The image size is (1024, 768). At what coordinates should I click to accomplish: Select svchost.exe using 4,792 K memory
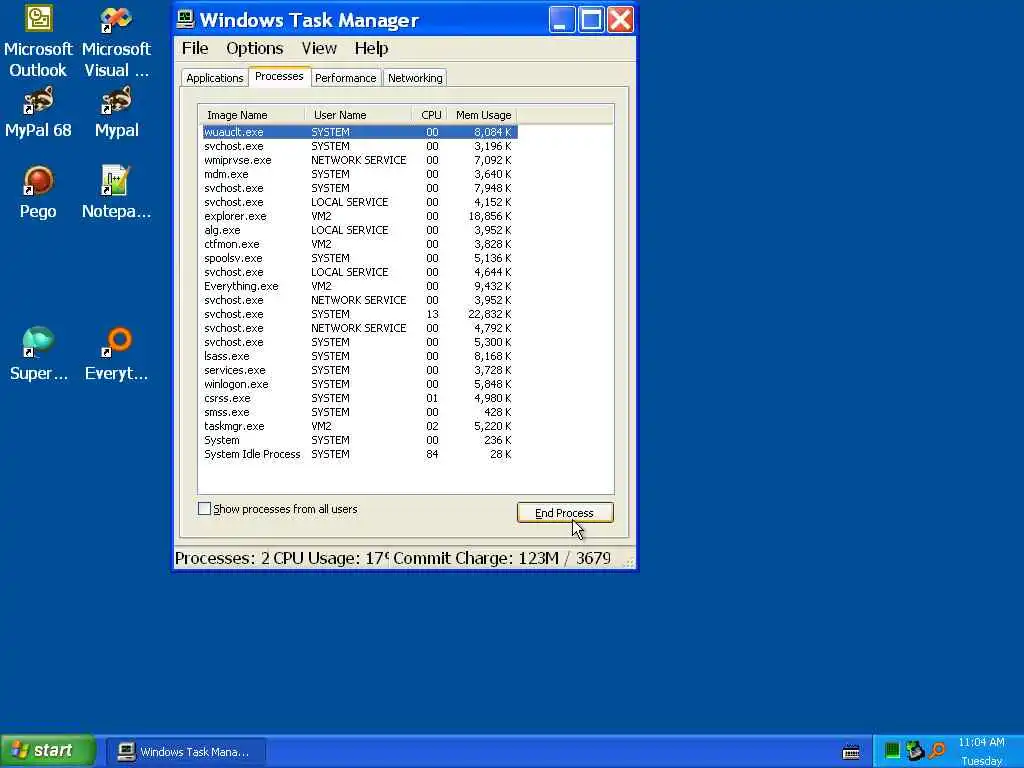pyautogui.click(x=359, y=328)
